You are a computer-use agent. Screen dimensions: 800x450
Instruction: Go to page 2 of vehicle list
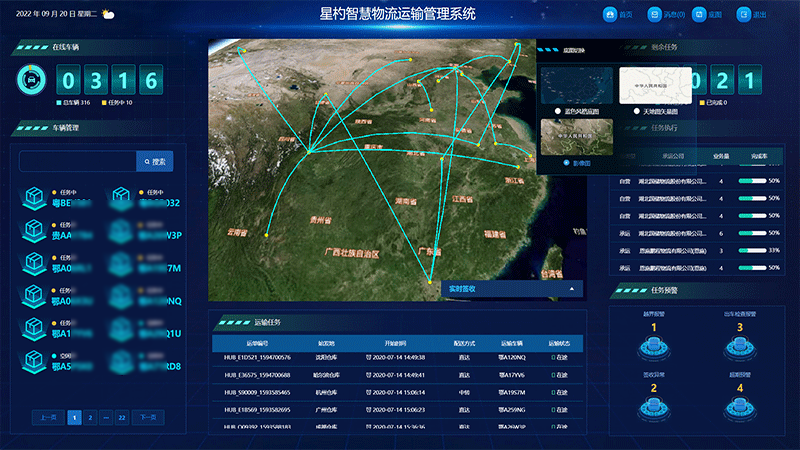(x=90, y=417)
